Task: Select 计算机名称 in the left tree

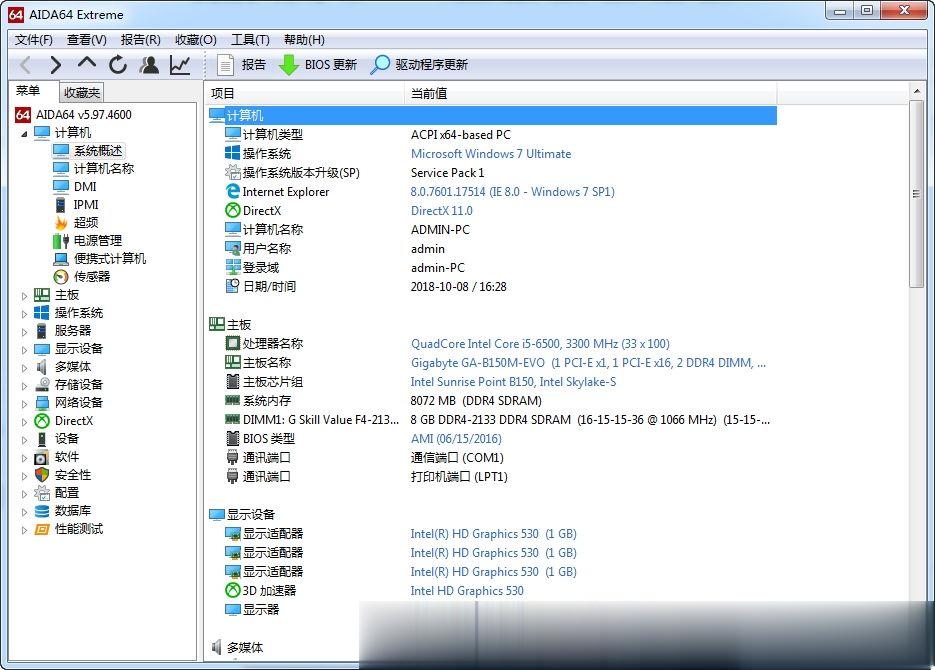Action: coord(104,169)
